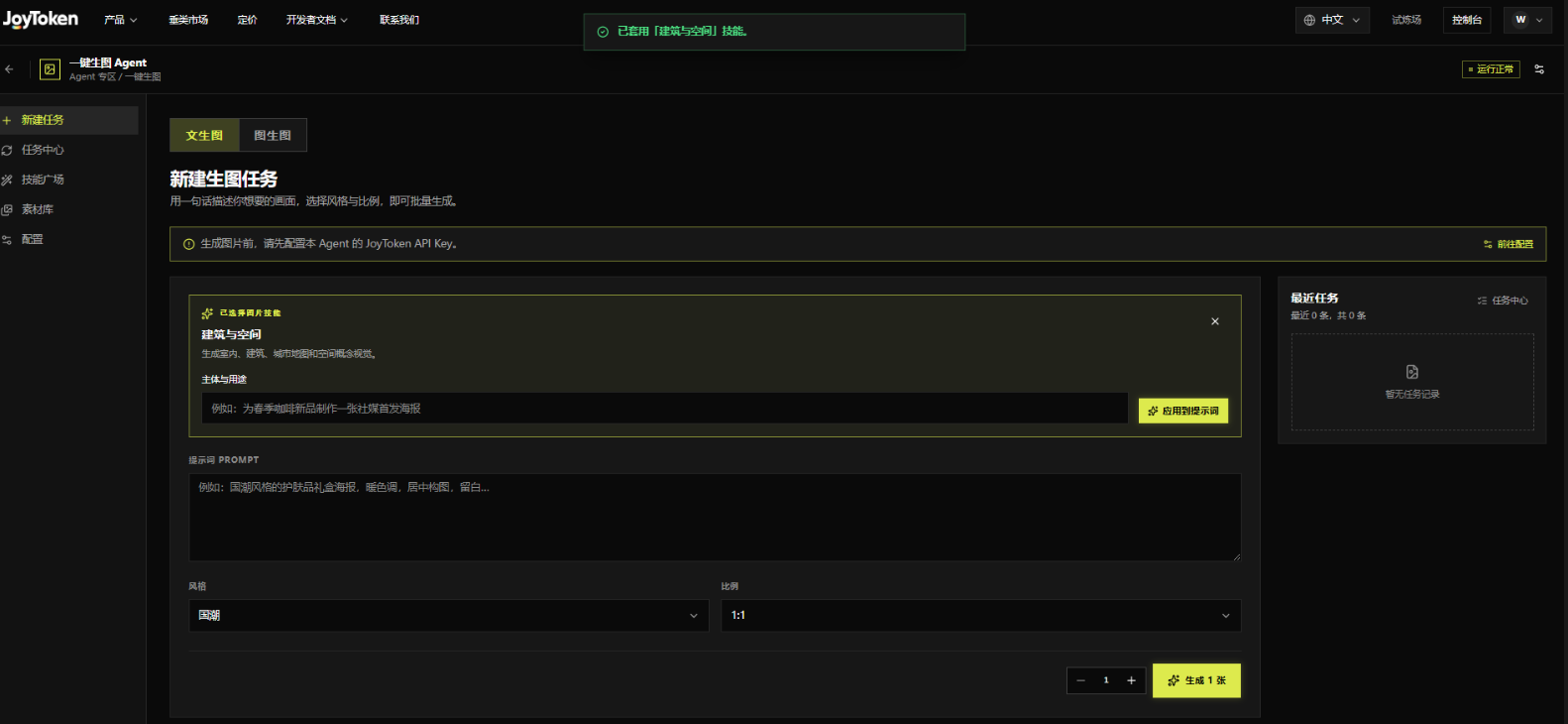Screen dimensions: 1568x724
Task: Open the 中文 language selector
Action: [1332, 20]
